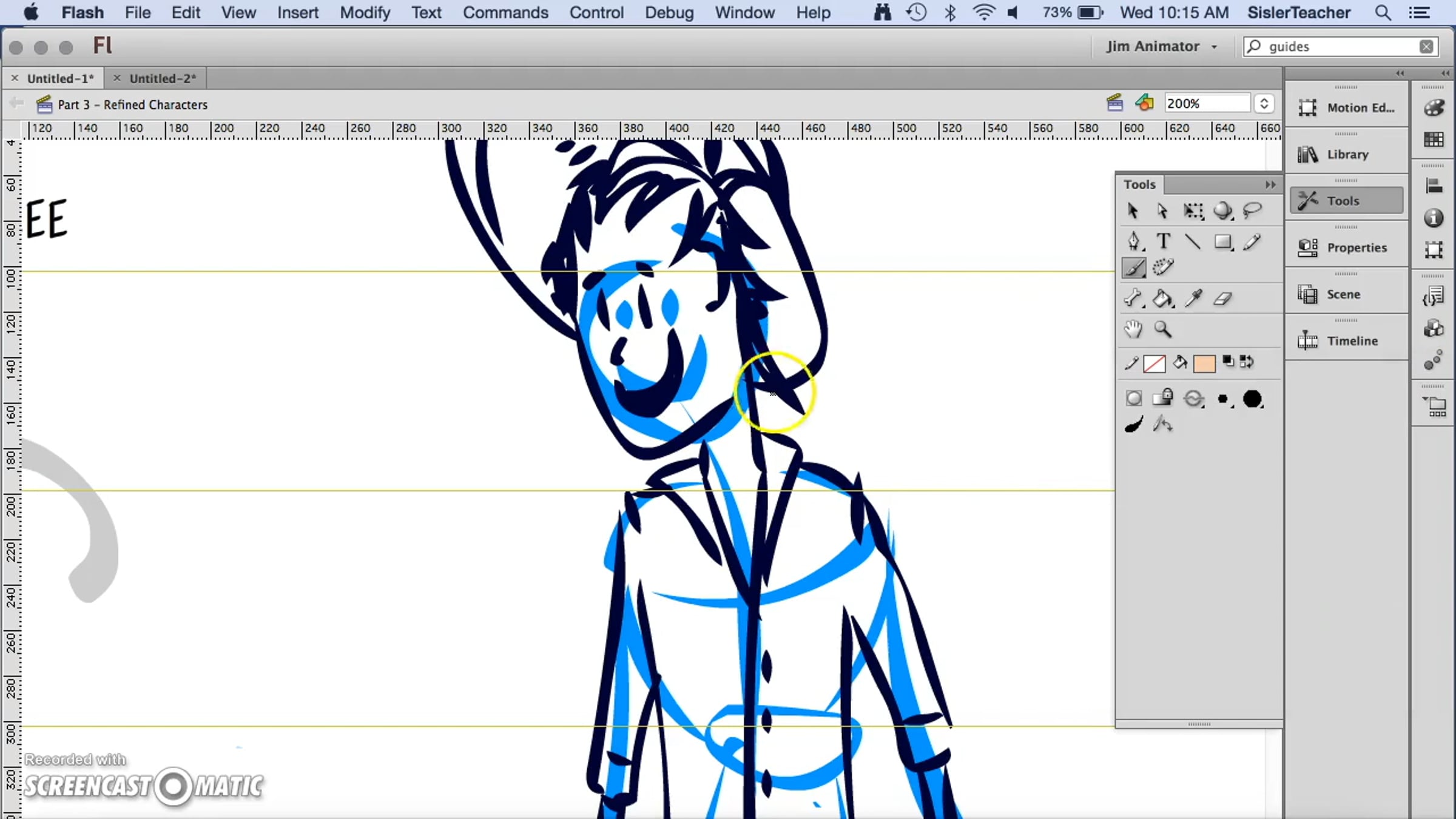Open the Library panel button

pyautogui.click(x=1346, y=154)
